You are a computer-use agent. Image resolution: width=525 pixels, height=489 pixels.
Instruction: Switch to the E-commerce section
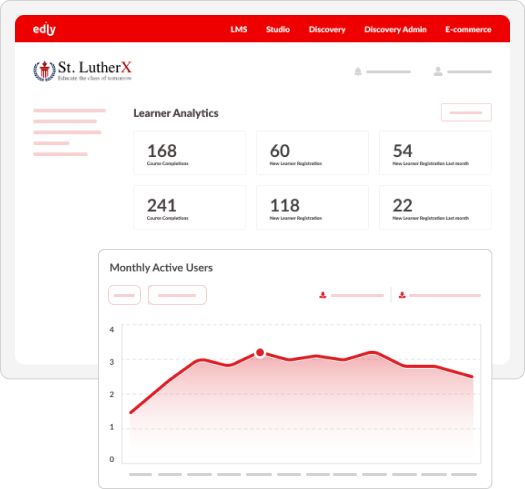point(468,29)
